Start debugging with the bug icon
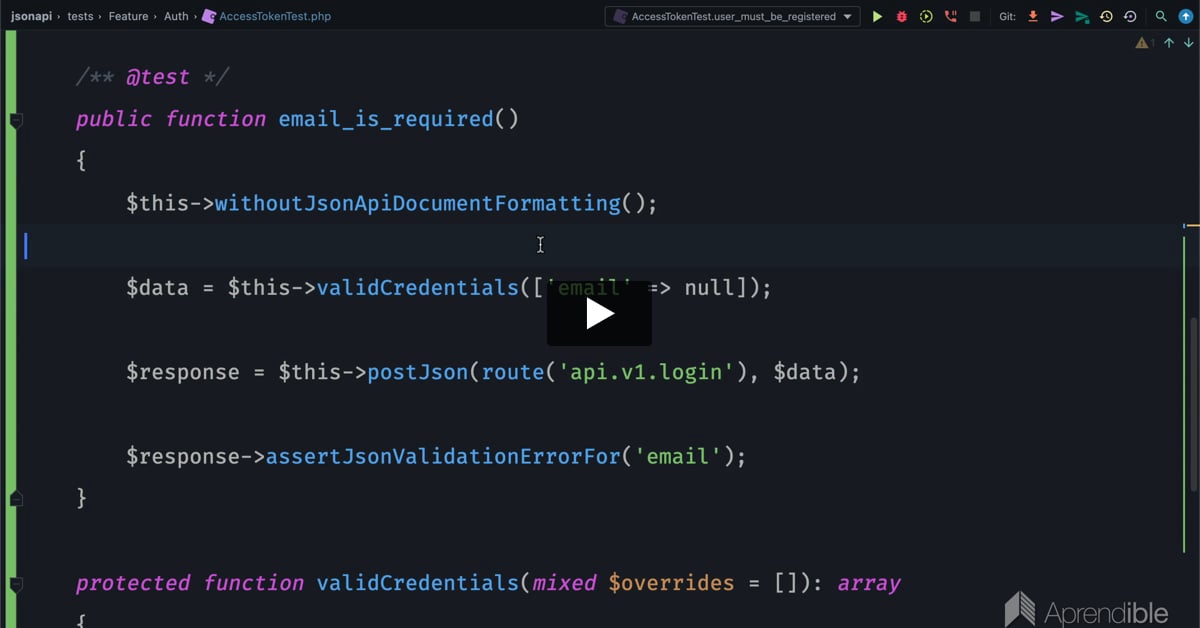The width and height of the screenshot is (1200, 628). 901,16
